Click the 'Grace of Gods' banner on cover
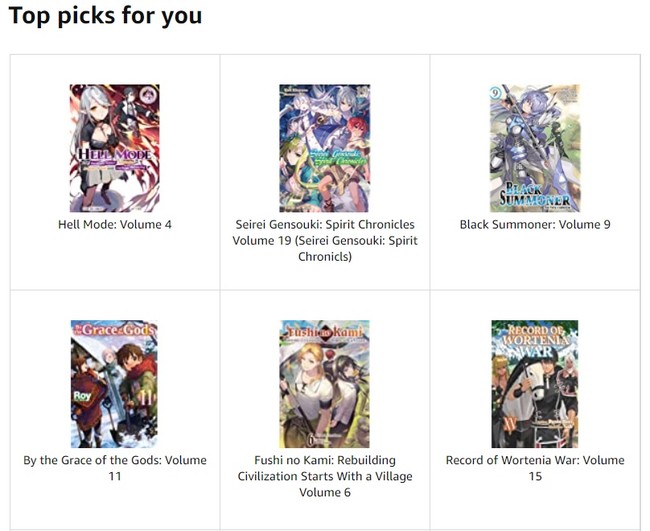The image size is (650, 531). tap(114, 330)
